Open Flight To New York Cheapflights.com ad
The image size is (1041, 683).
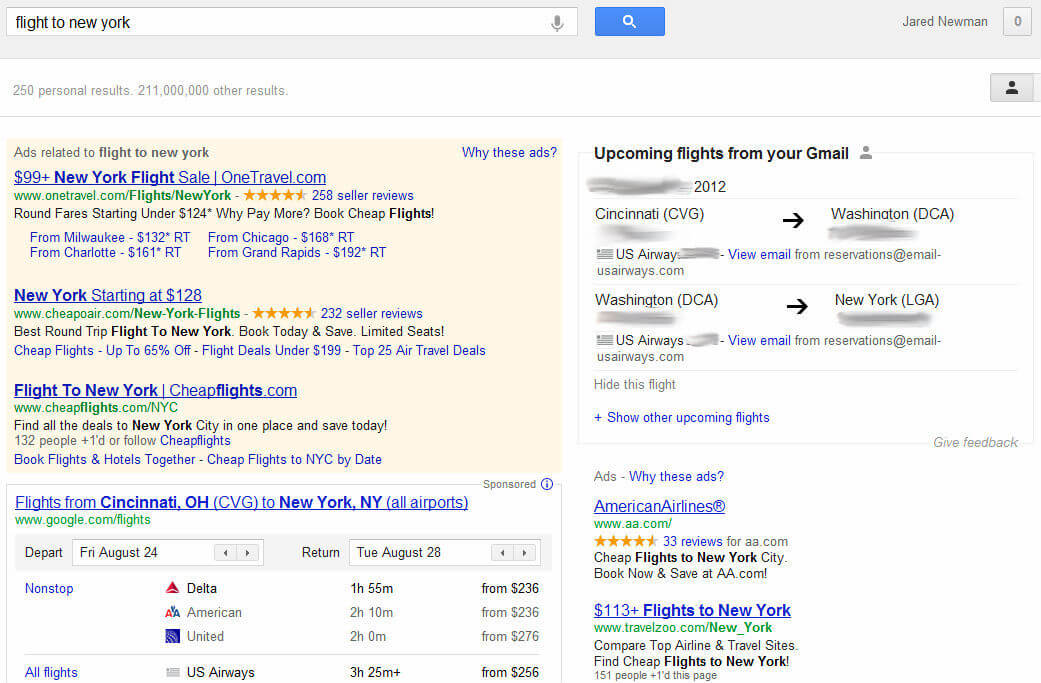coord(155,390)
